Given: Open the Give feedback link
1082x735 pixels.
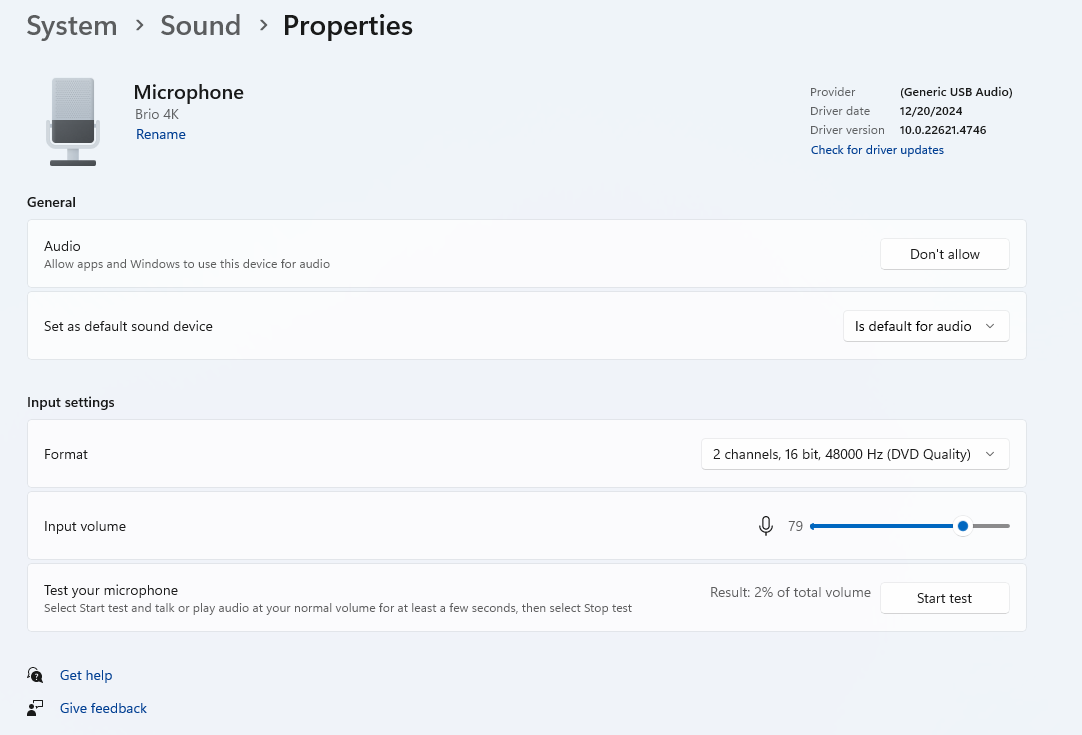Looking at the screenshot, I should [103, 708].
